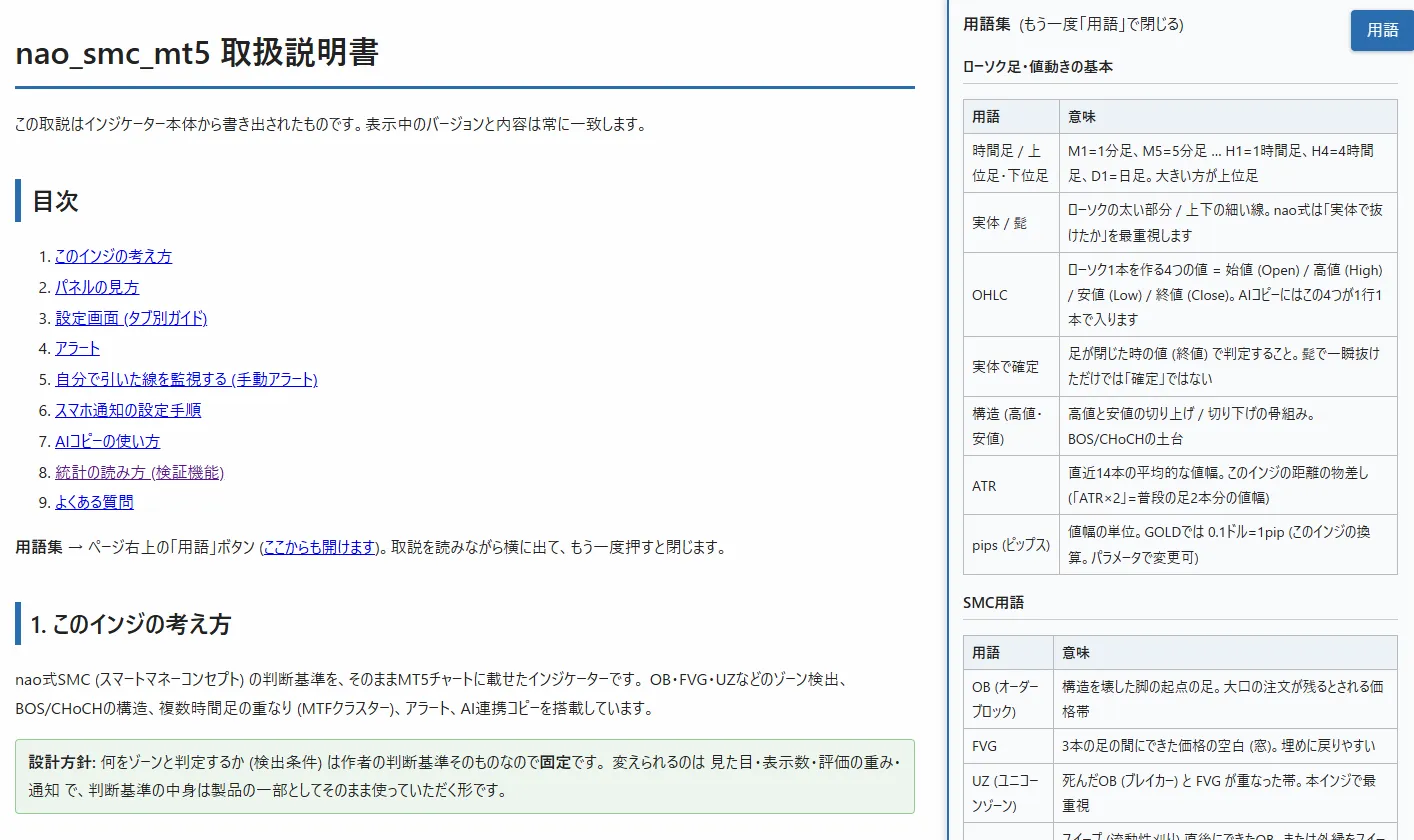Image resolution: width=1414 pixels, height=840 pixels.
Task: Click the ここからも開けます glossary link
Action: (x=319, y=547)
